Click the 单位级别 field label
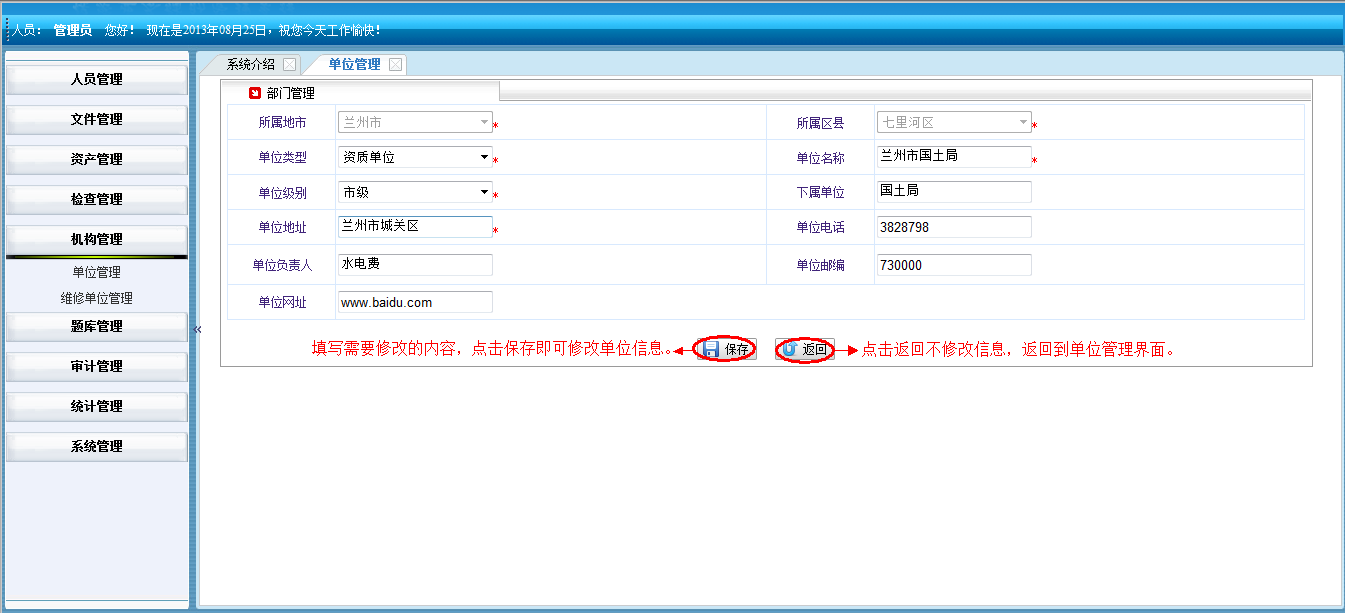This screenshot has height=613, width=1345. point(282,193)
